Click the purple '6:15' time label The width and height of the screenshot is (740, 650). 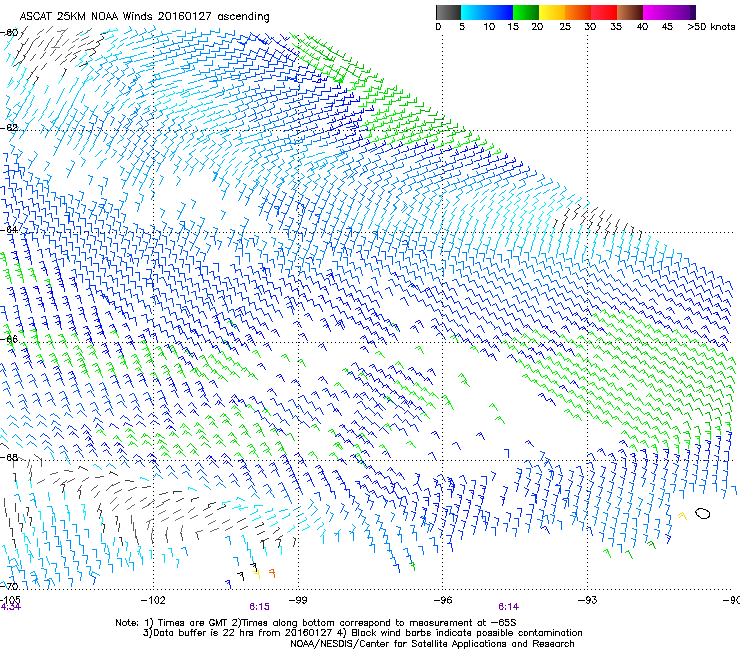[260, 607]
